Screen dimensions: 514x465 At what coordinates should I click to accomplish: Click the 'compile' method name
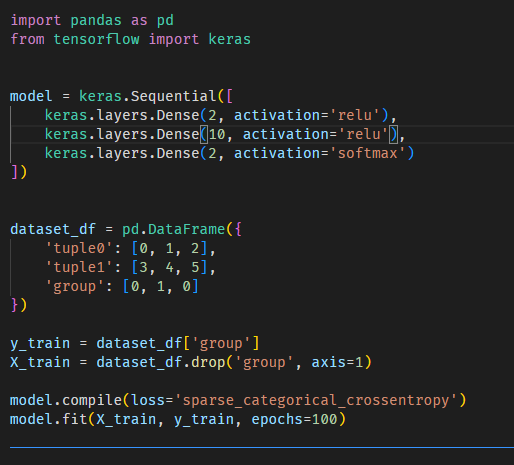tap(92, 400)
